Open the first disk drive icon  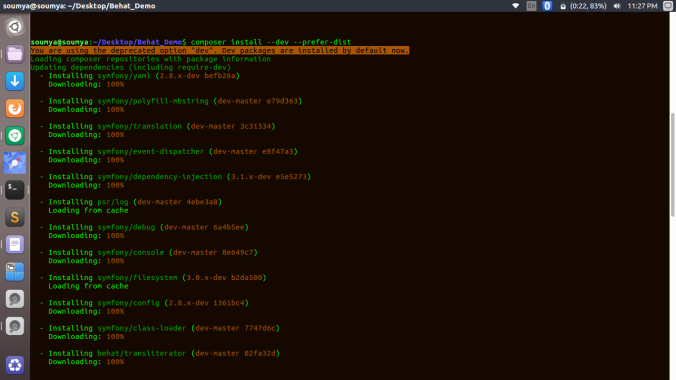[15, 299]
